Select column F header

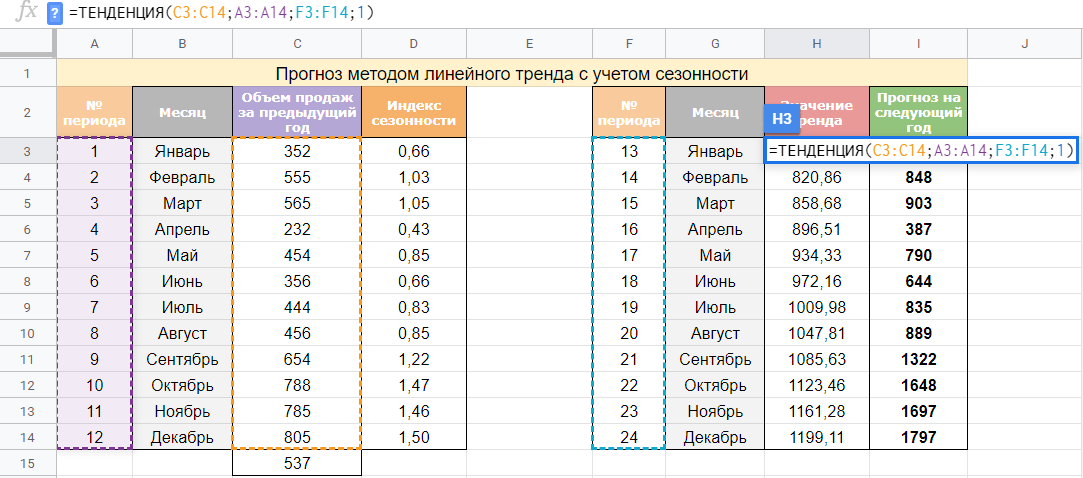(629, 44)
